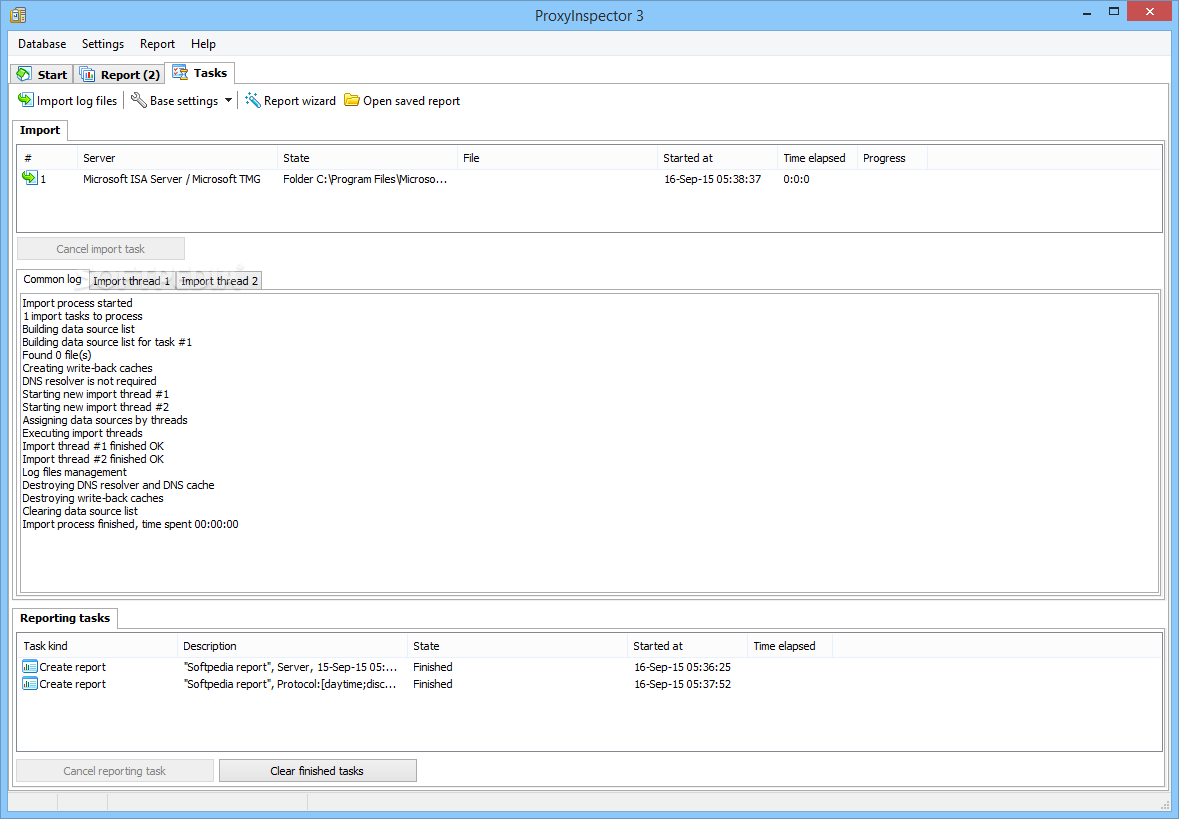This screenshot has width=1179, height=819.
Task: Click log line 'DNS resolver is not required'
Action: (89, 381)
